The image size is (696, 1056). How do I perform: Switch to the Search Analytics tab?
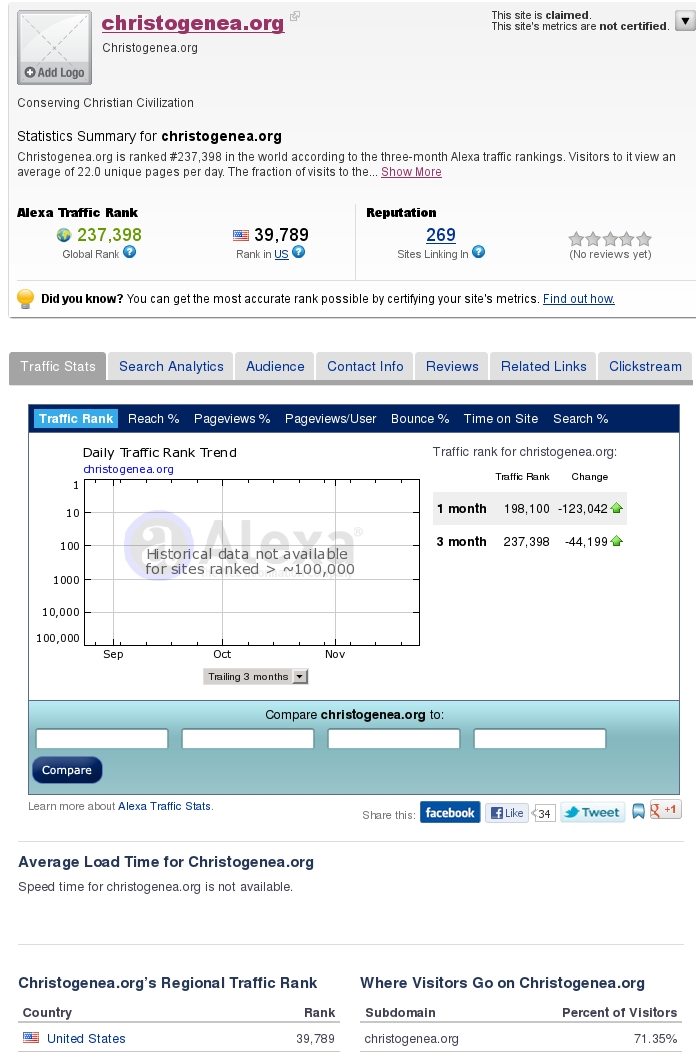coord(171,366)
